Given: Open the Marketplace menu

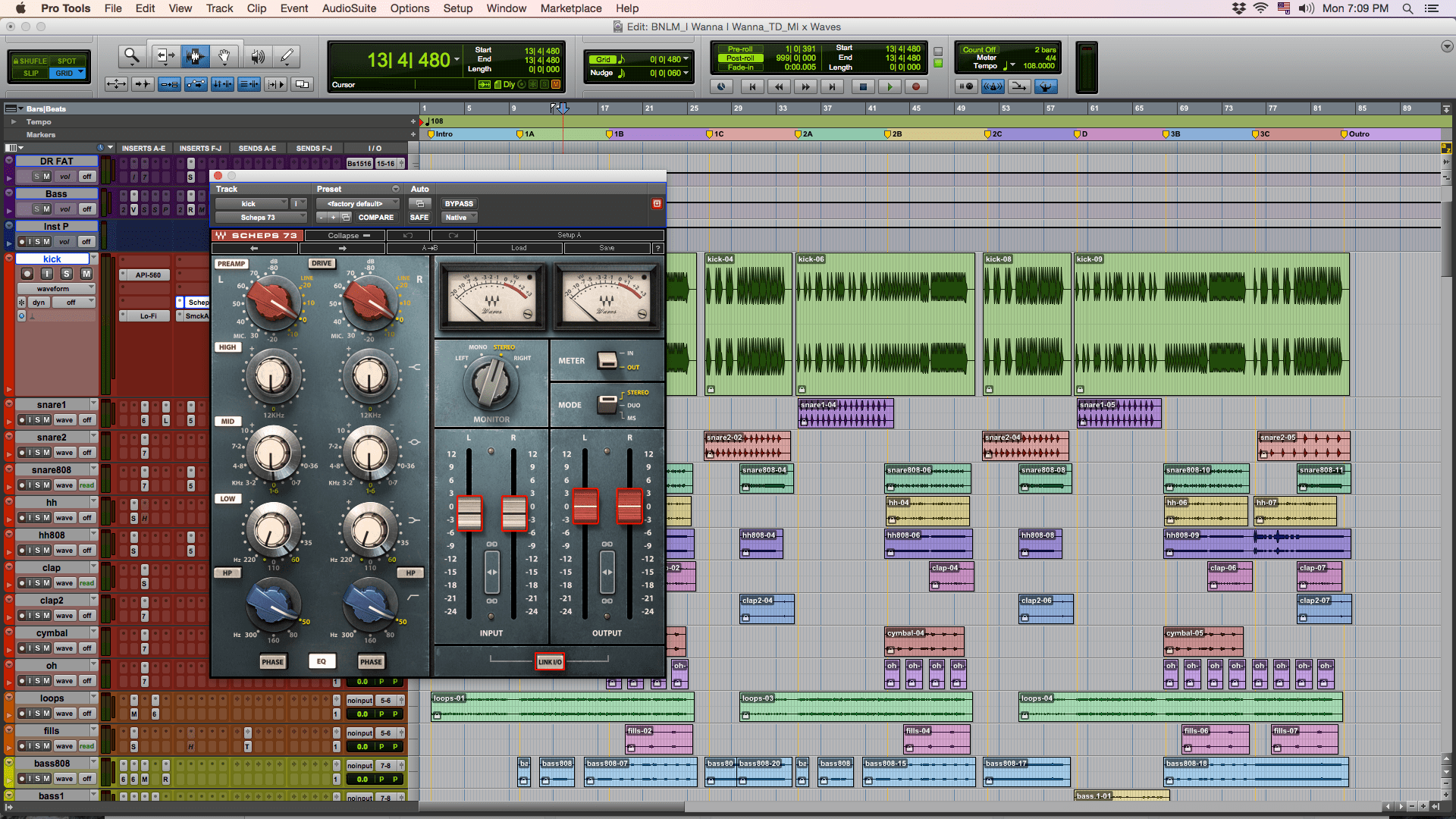Looking at the screenshot, I should [x=571, y=8].
